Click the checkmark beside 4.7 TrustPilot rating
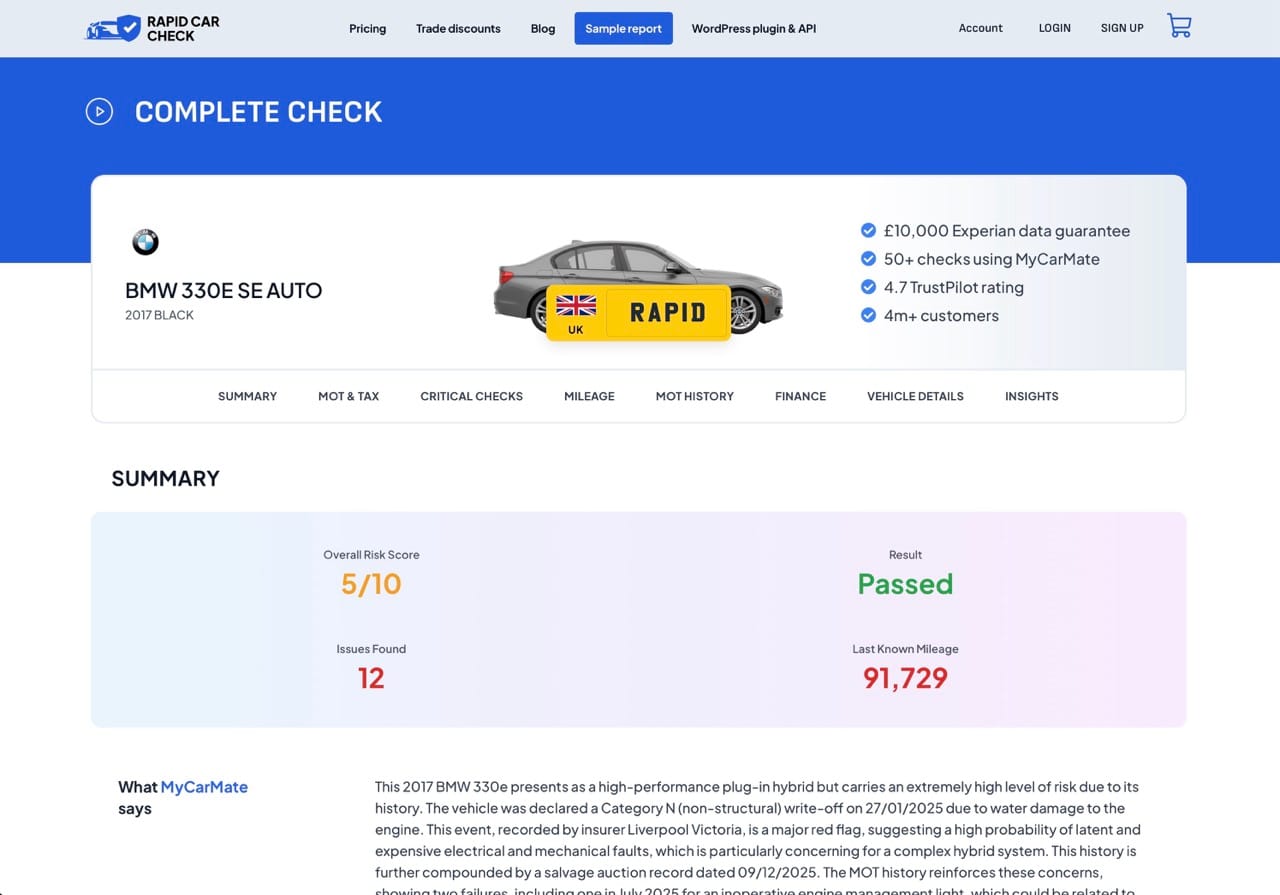 tap(868, 287)
